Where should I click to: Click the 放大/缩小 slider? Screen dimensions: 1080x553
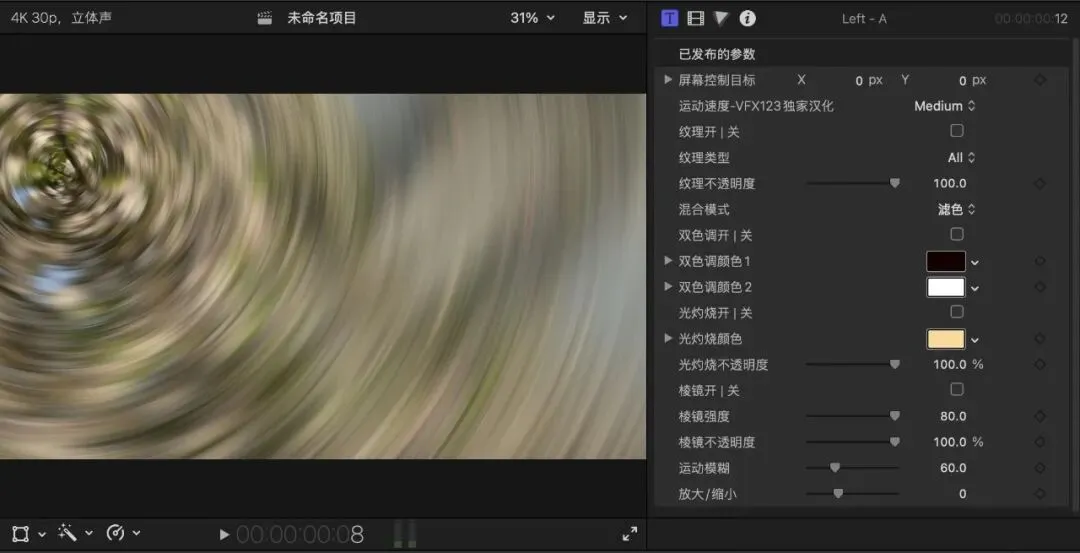853,493
